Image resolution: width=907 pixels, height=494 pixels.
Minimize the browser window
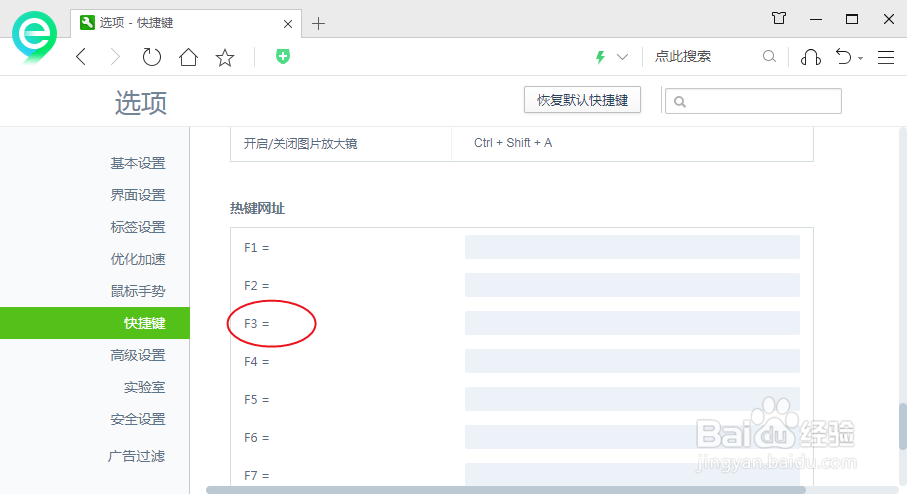(x=816, y=19)
